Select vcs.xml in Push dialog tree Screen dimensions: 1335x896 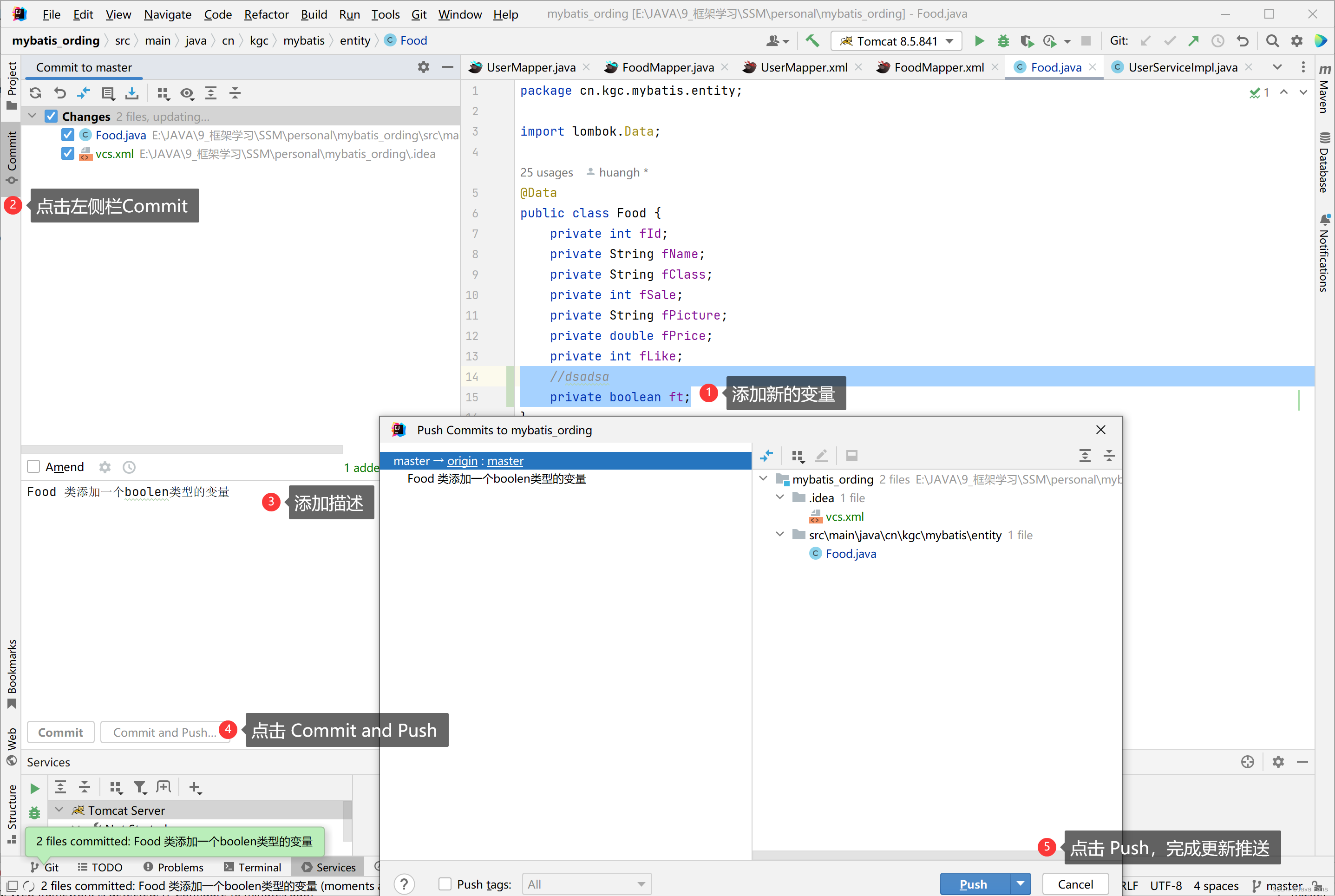(844, 516)
